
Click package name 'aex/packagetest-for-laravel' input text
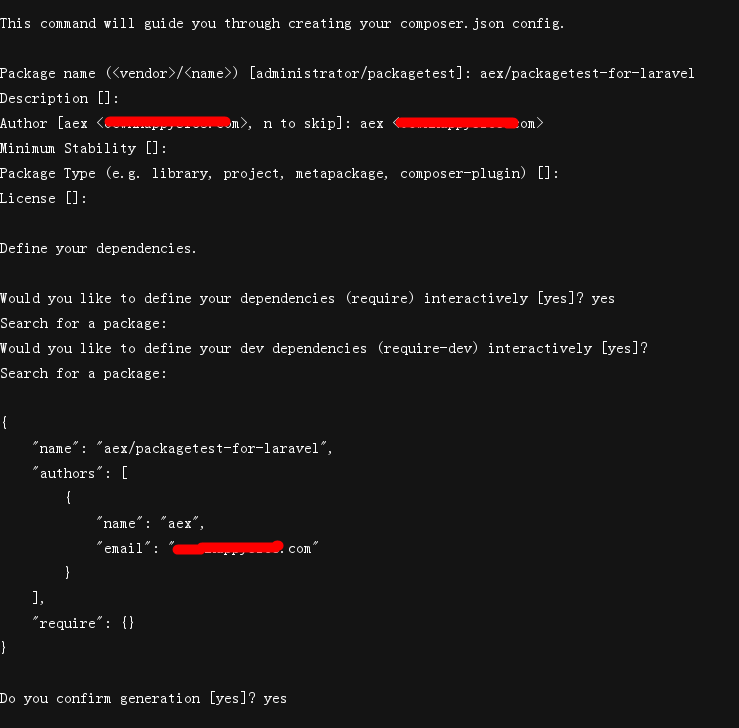(587, 74)
